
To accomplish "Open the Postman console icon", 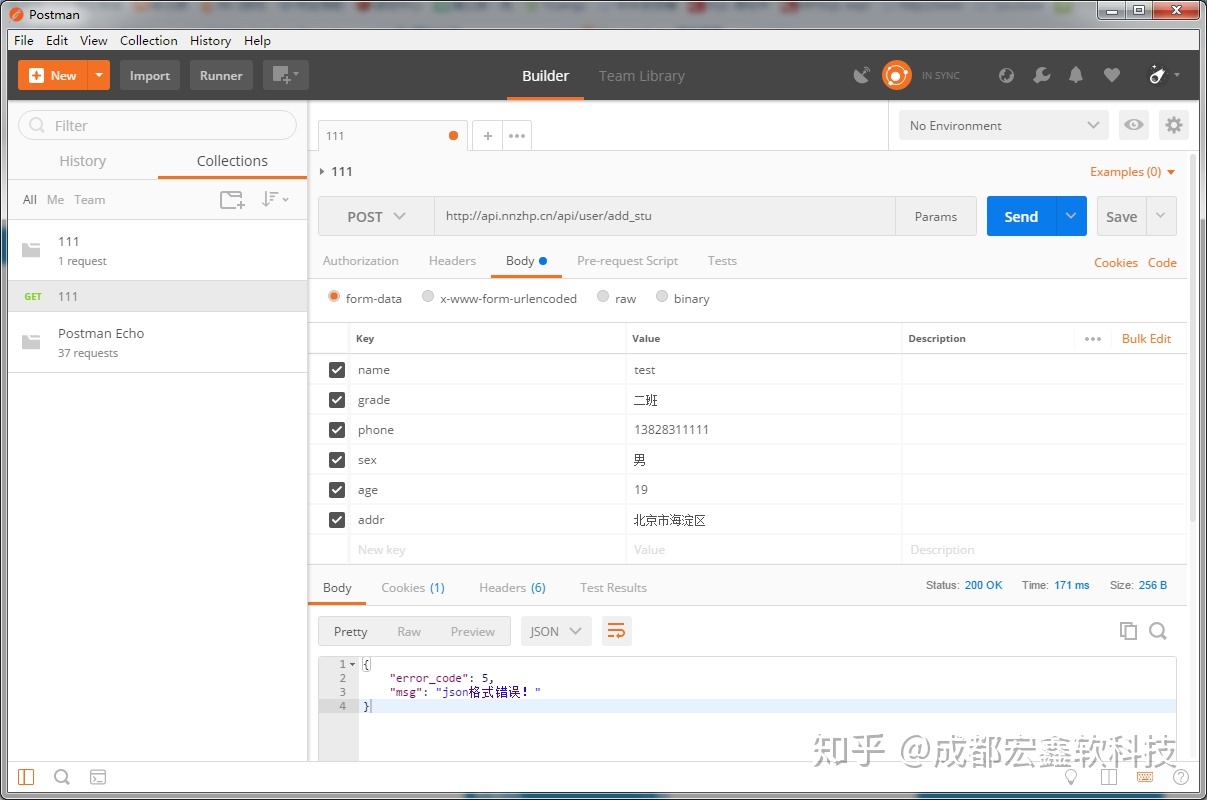I will [98, 777].
